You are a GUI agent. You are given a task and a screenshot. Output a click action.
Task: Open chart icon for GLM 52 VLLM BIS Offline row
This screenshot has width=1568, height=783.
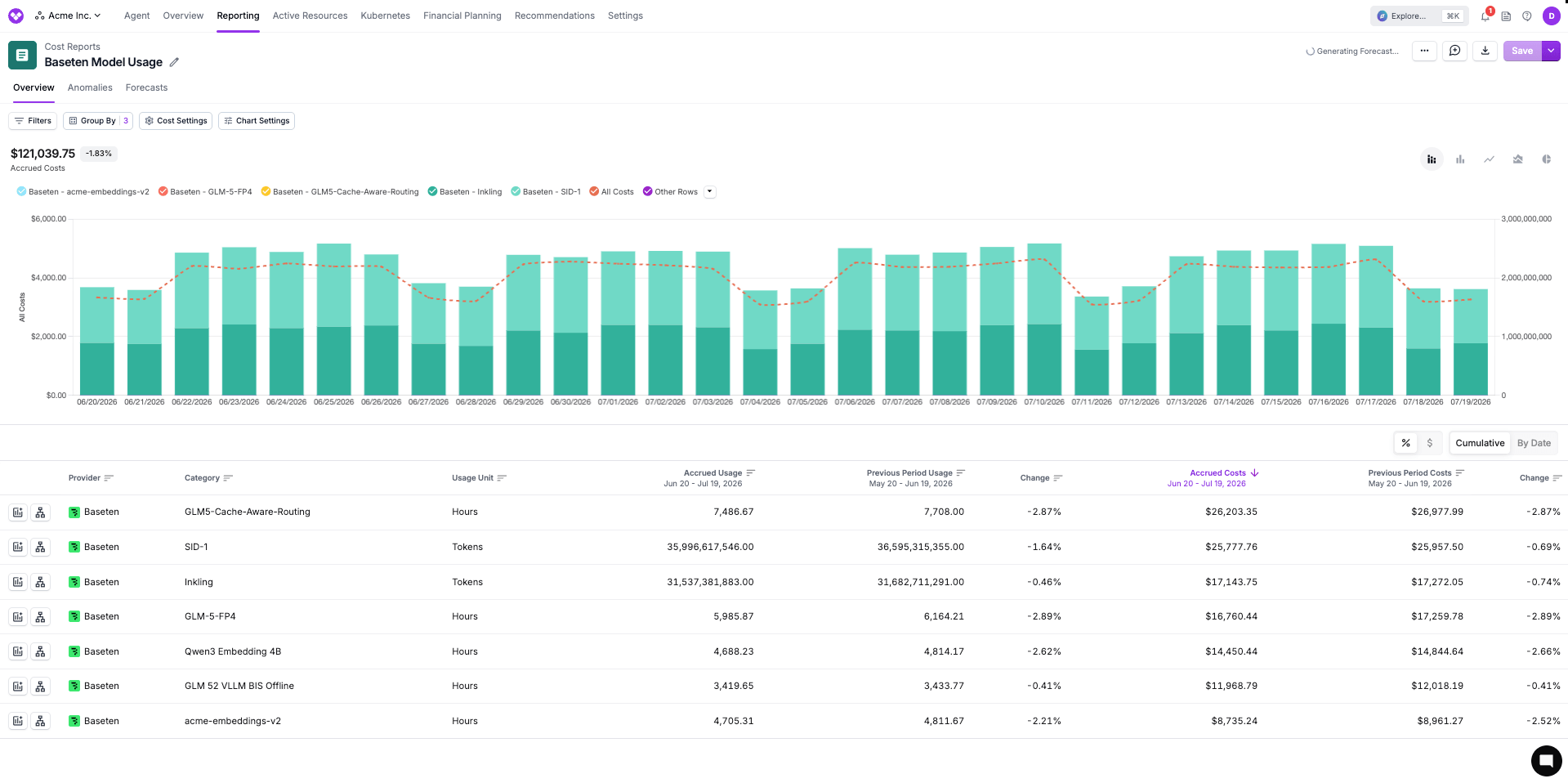(18, 686)
